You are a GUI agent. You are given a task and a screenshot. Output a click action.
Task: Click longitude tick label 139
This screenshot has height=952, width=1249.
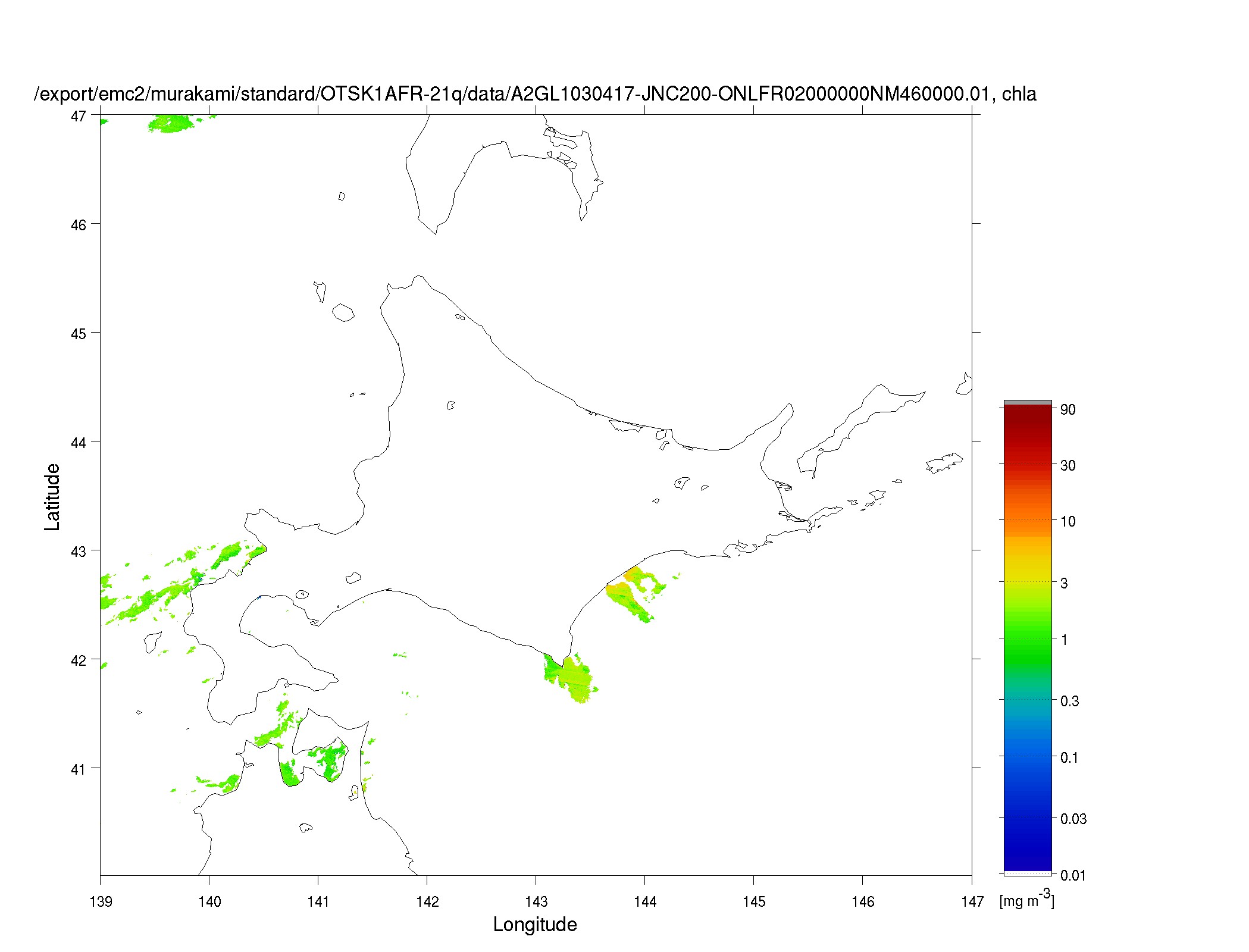(x=101, y=902)
